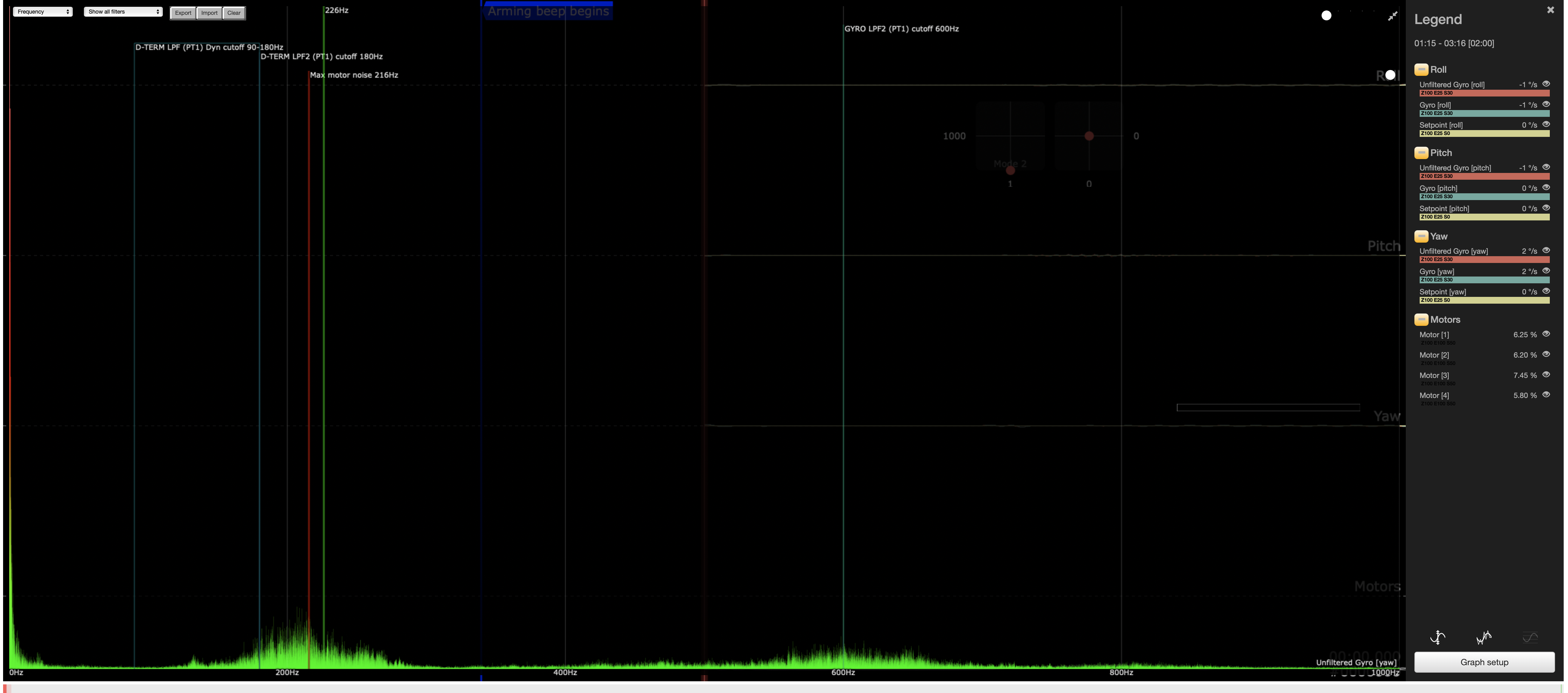Toggle Motor [3] eye icon
The image size is (1568, 693).
(1545, 375)
